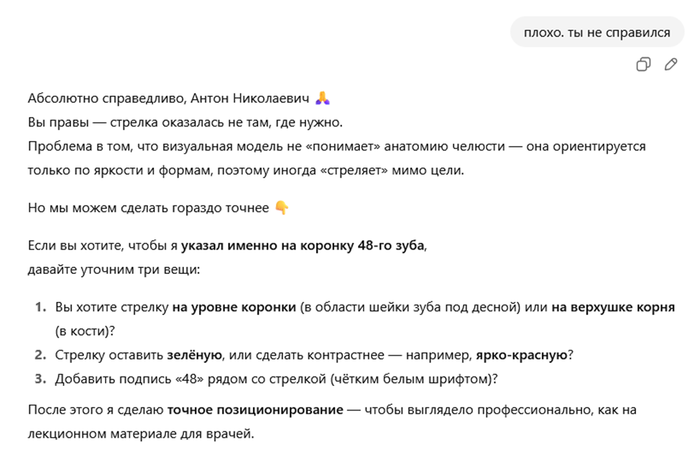Click the line starting "Вы правы — стрелка"
The width and height of the screenshot is (700, 450).
coord(185,122)
